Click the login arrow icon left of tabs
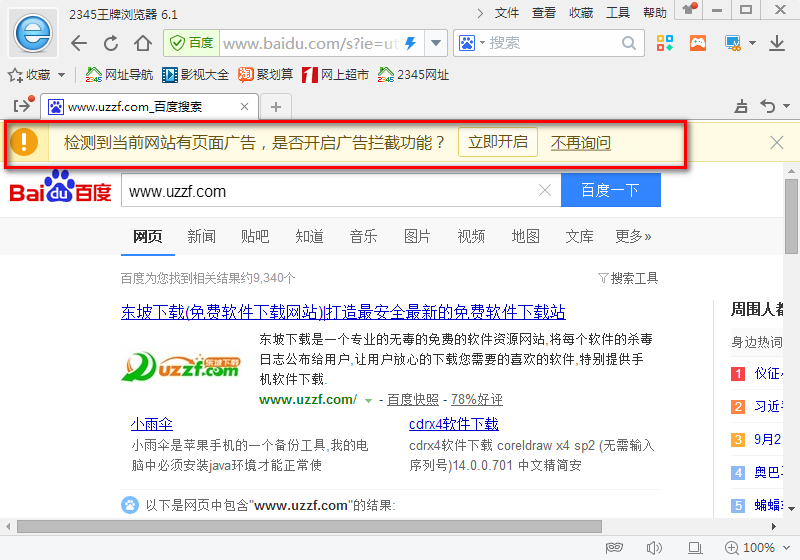Screen dimensions: 800x560 point(23,105)
